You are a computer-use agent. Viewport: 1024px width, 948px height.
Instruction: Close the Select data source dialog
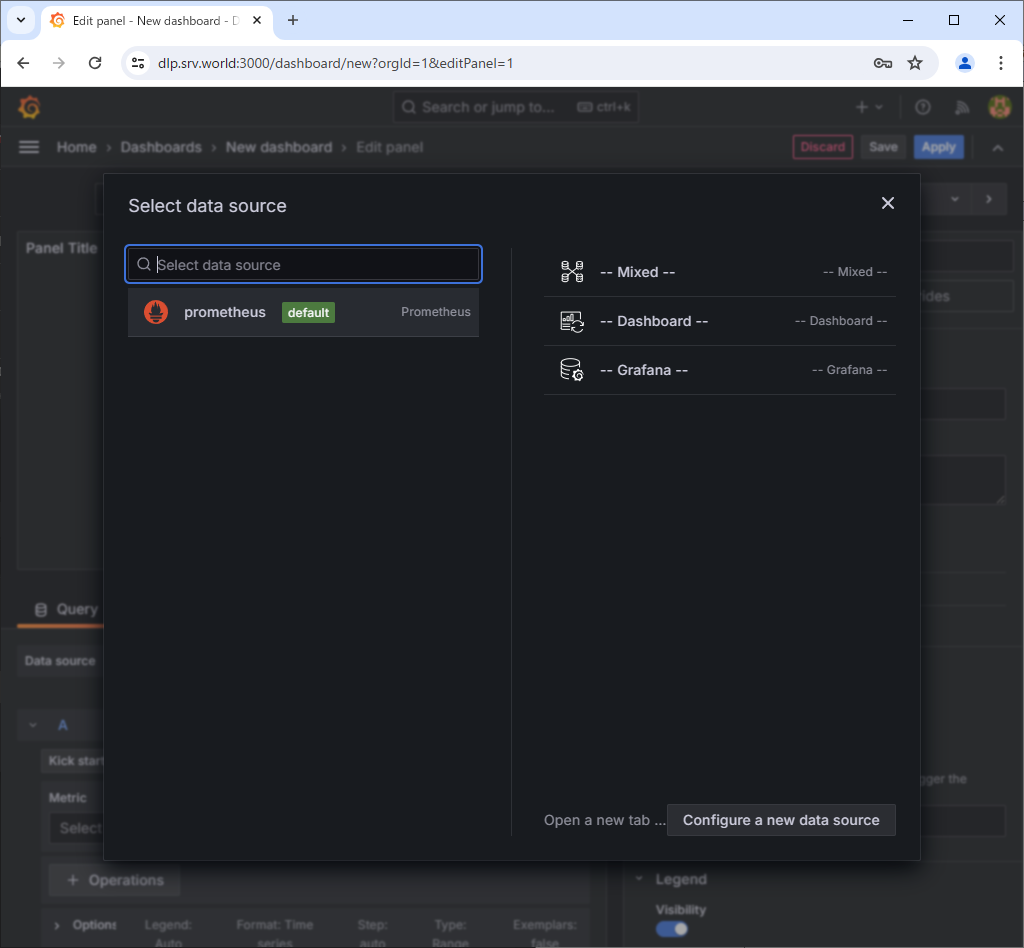pyautogui.click(x=888, y=203)
